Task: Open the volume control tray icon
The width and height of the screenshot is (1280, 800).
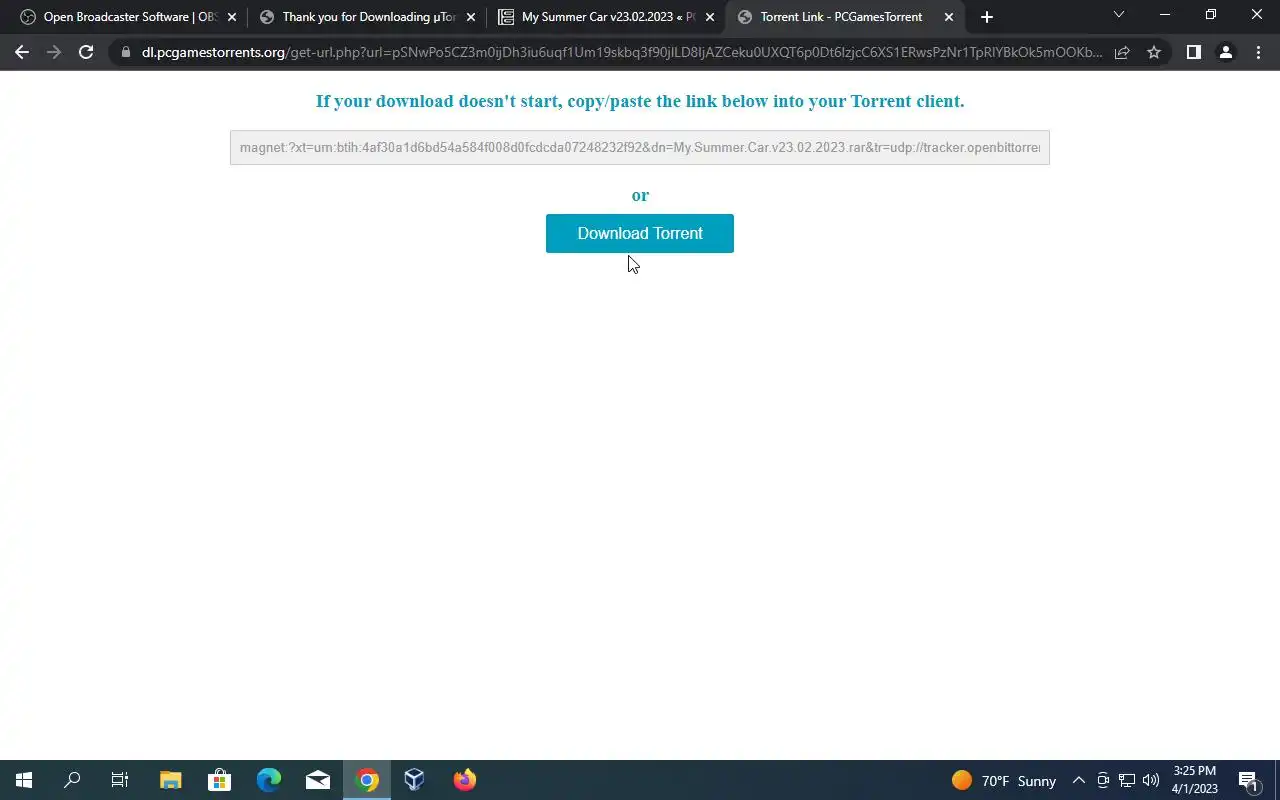Action: pos(1151,781)
